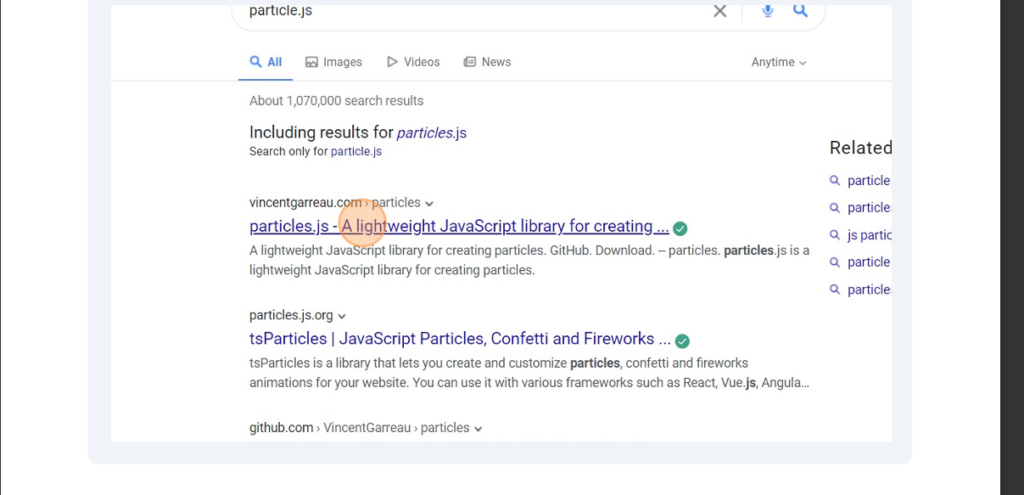Clear the search box with the X icon

coord(720,11)
